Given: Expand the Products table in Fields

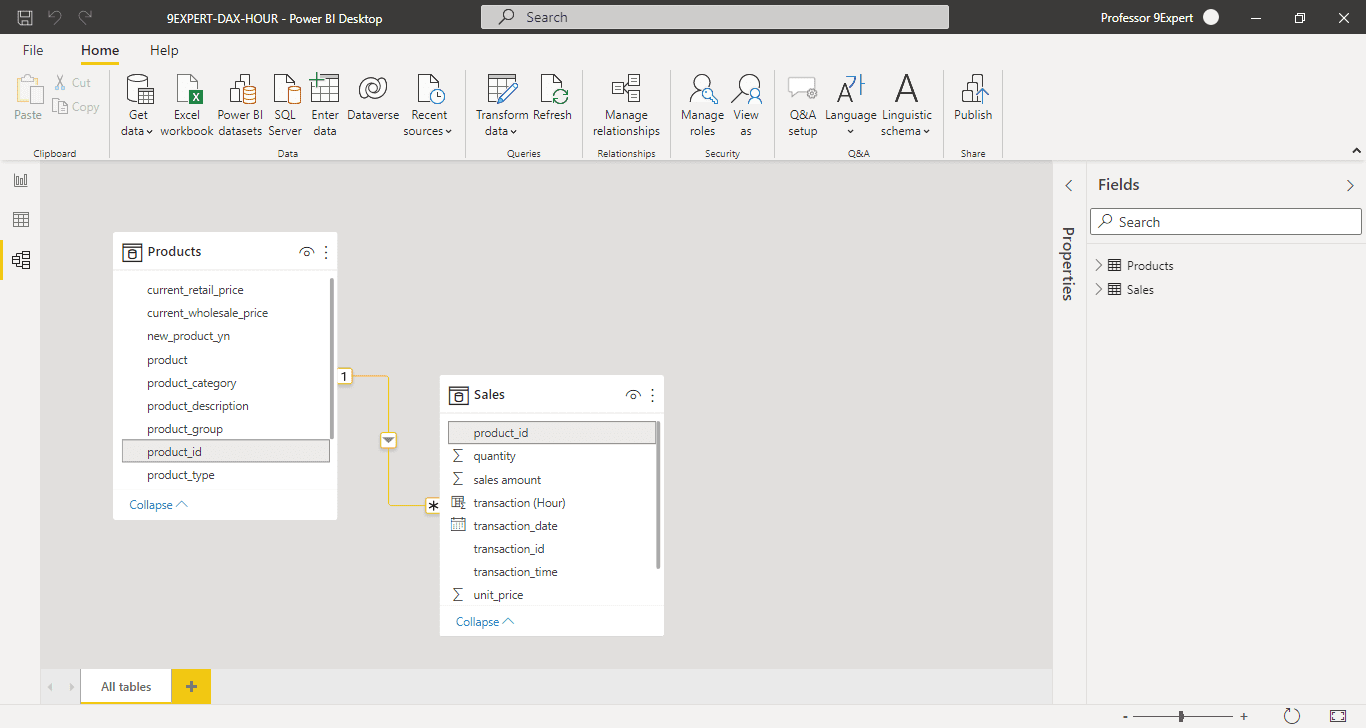Looking at the screenshot, I should click(1099, 265).
